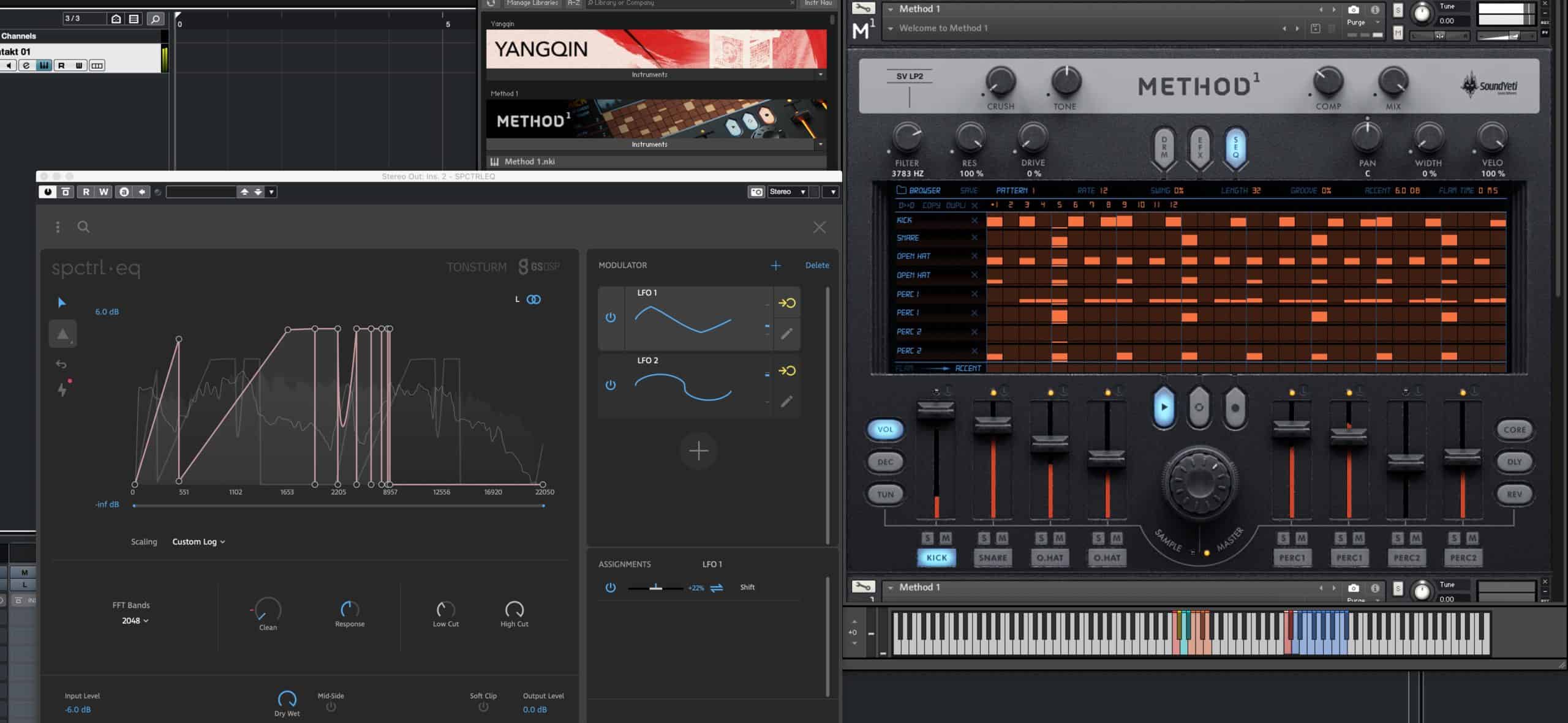Select the DLY effects button

[1514, 462]
